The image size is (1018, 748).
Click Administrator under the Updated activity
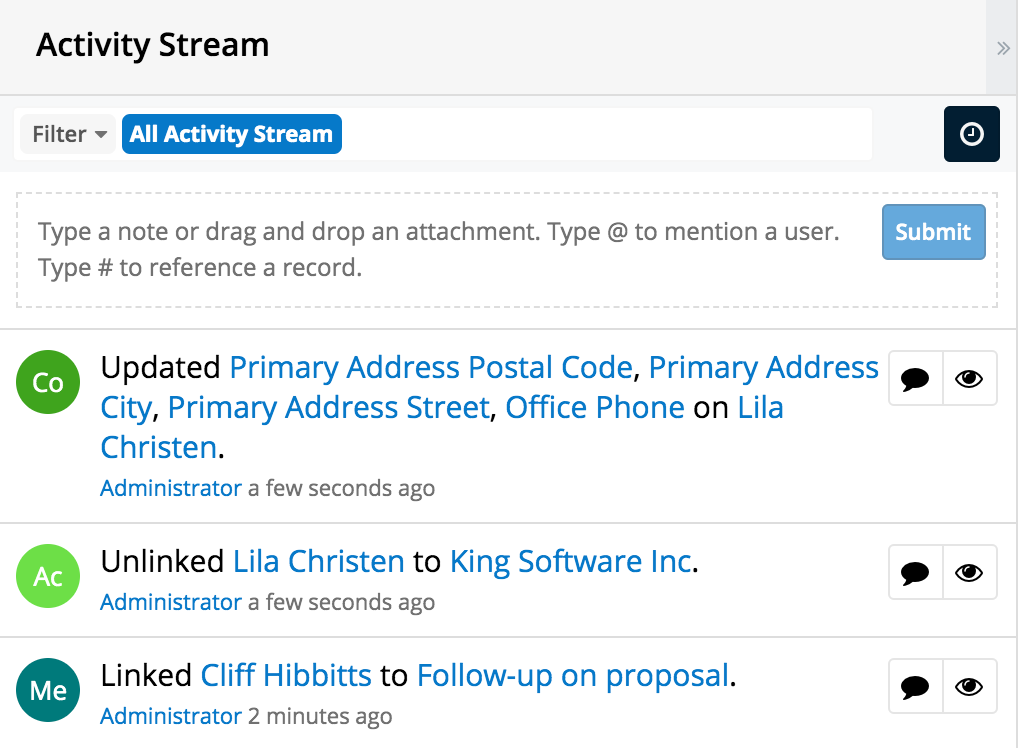[170, 488]
